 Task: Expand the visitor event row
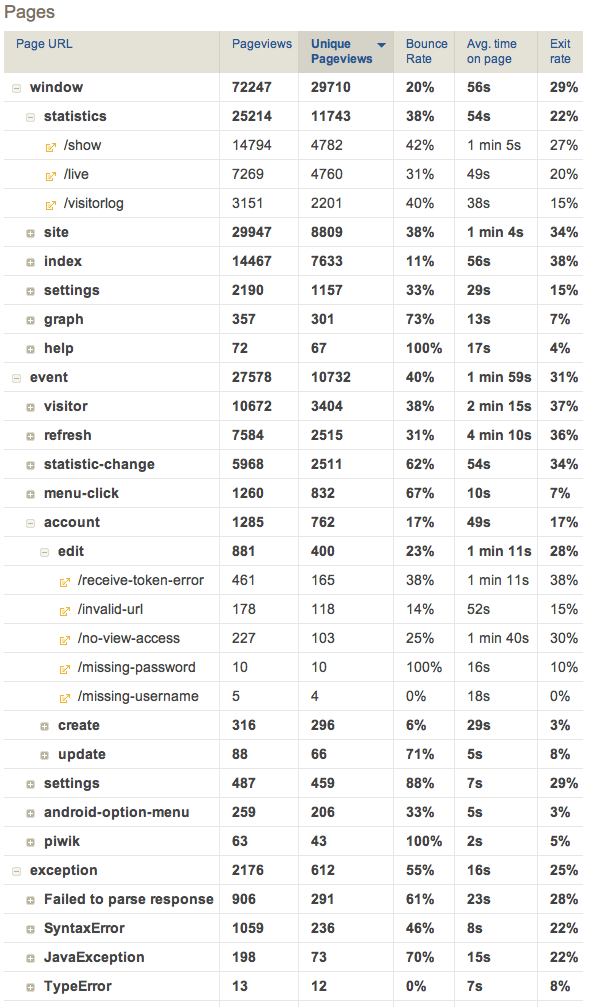coord(30,408)
